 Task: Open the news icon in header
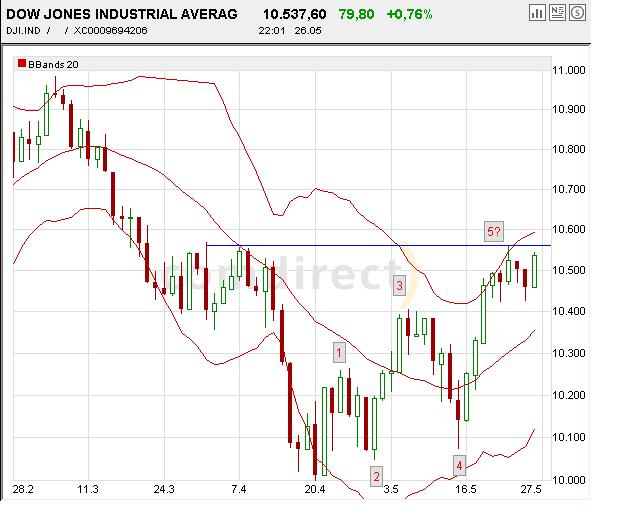click(x=557, y=13)
